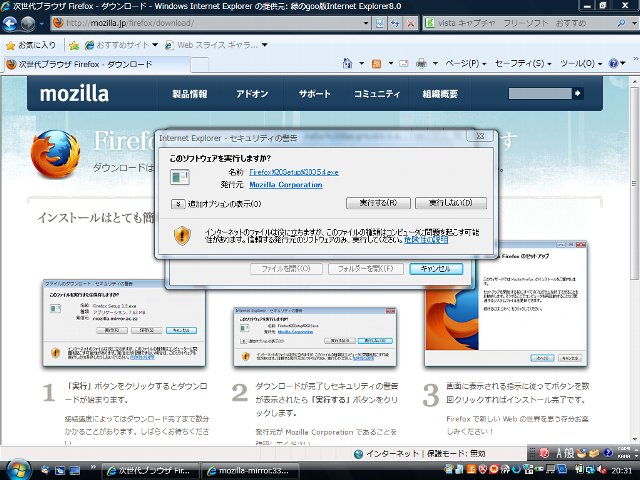640x480 pixels.
Task: Click the キャンセル button in download dialog
Action: (436, 269)
